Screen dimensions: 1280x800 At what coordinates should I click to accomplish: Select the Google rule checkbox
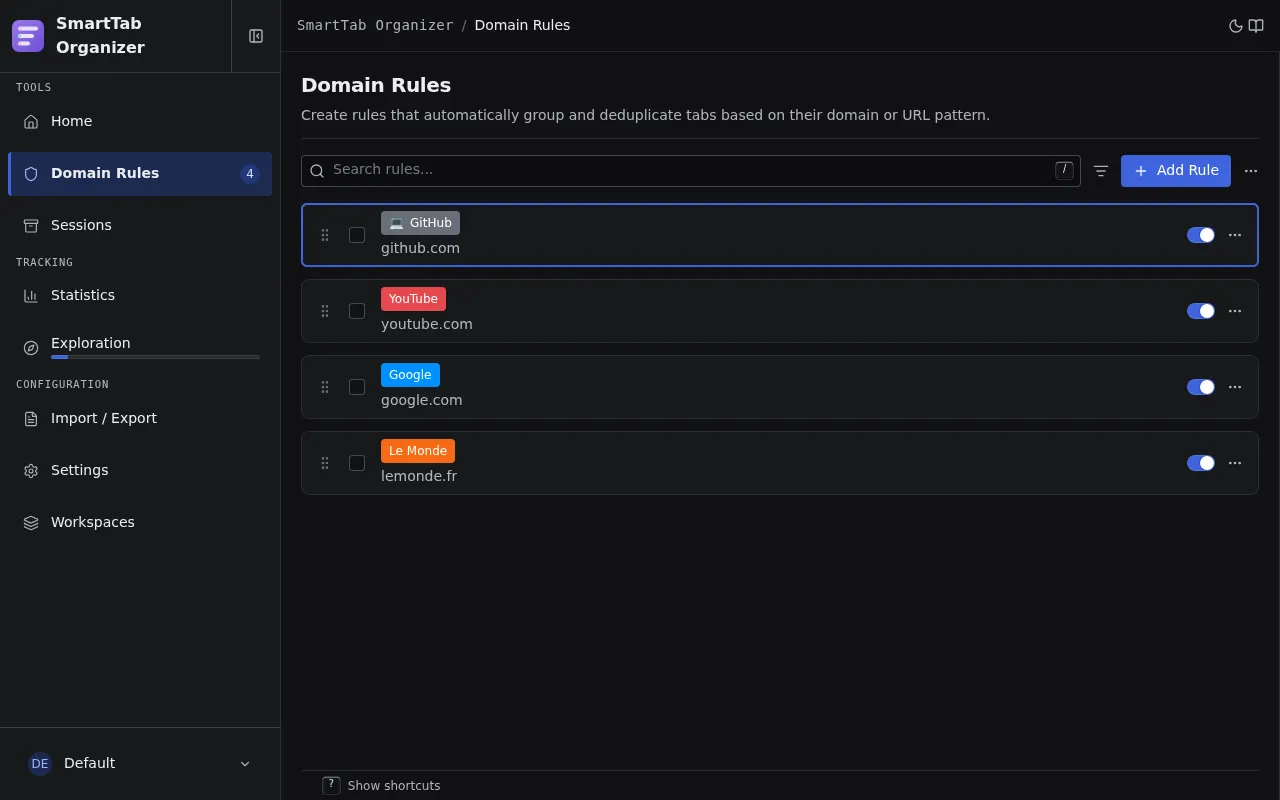pos(357,387)
